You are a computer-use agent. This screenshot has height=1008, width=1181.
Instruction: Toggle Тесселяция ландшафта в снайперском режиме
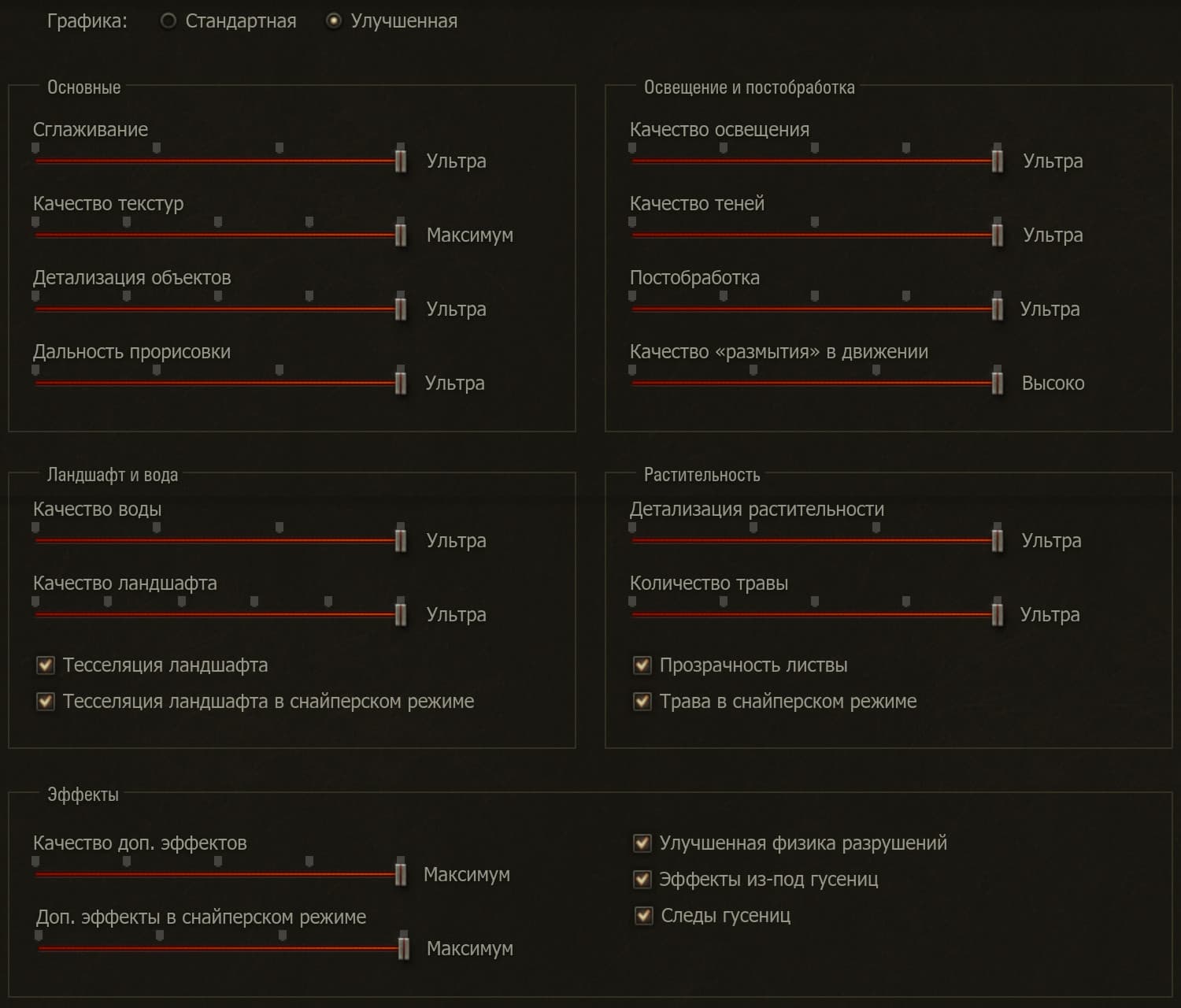(x=46, y=701)
